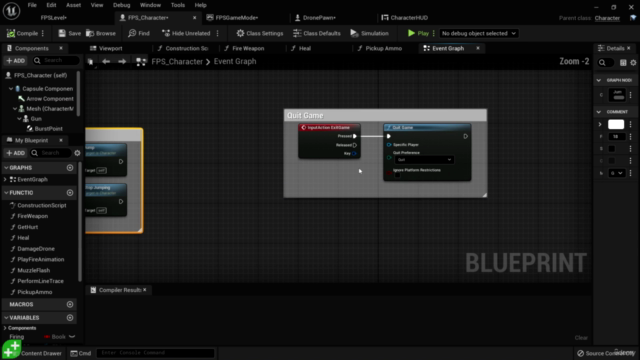This screenshot has height=360, width=640.
Task: Open Details property matrix grid icon
Action: [x=623, y=63]
